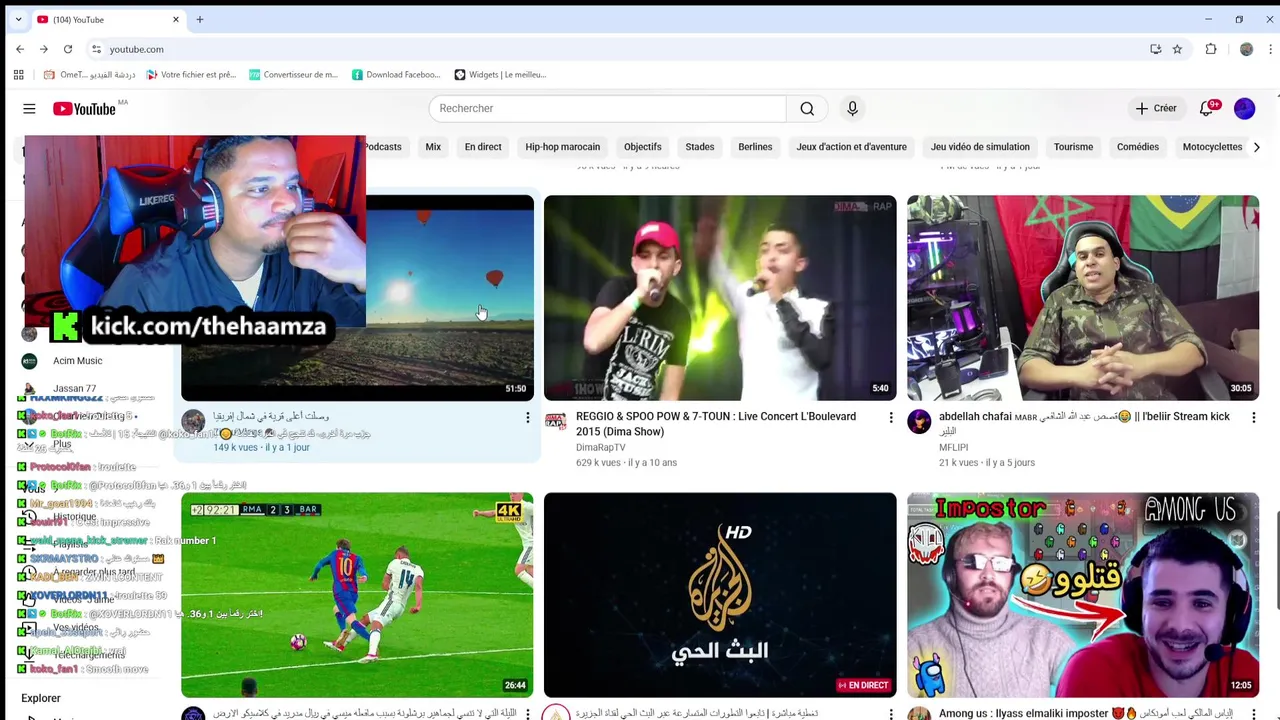1280x720 pixels.
Task: Open options menu for the Among us video
Action: point(1254,714)
